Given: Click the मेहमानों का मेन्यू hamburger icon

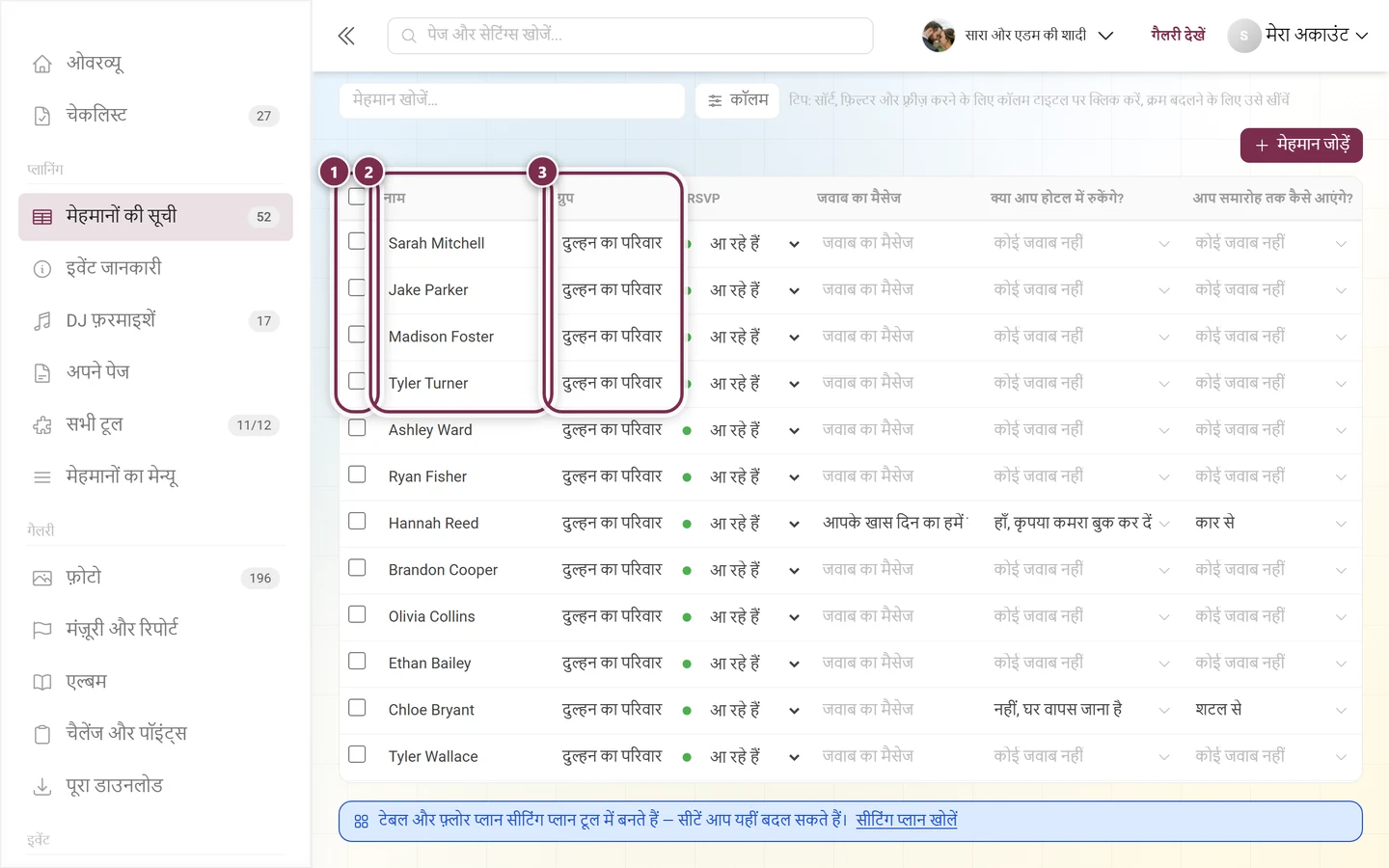Looking at the screenshot, I should (x=42, y=477).
